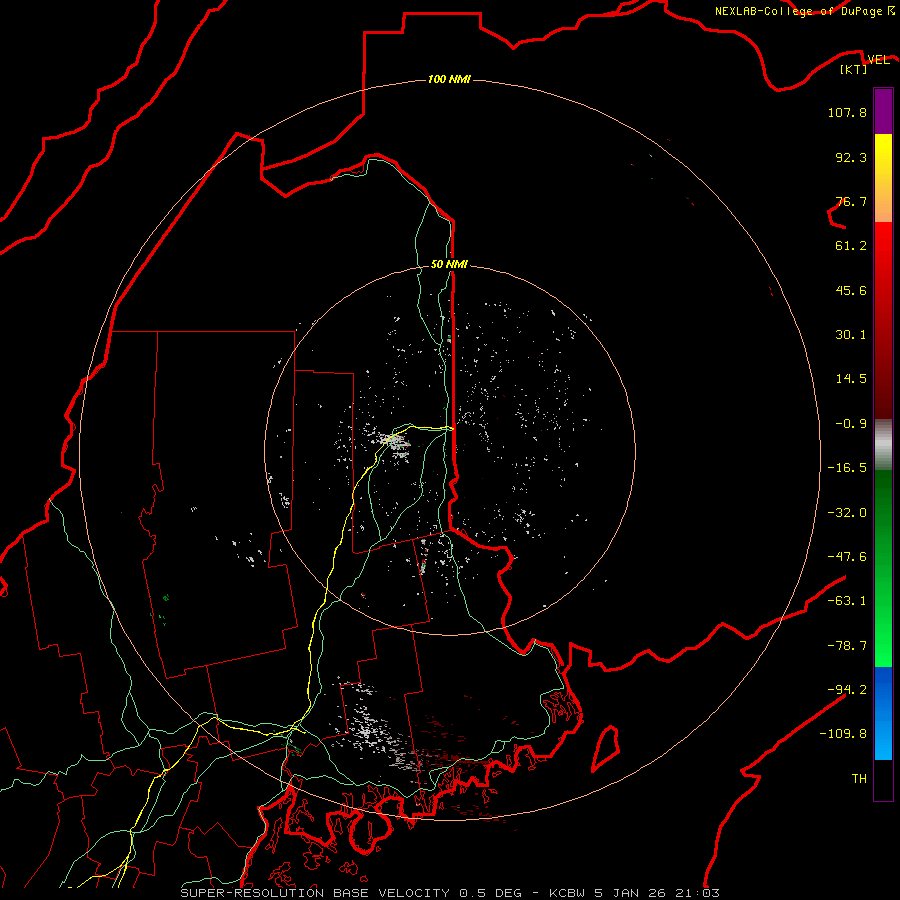
Task: Click the -47.6 velocity scale value
Action: click(x=847, y=557)
